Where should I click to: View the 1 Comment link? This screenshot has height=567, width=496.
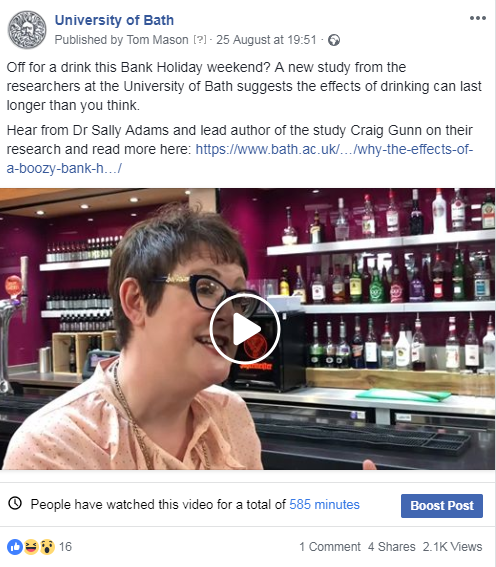pyautogui.click(x=330, y=547)
